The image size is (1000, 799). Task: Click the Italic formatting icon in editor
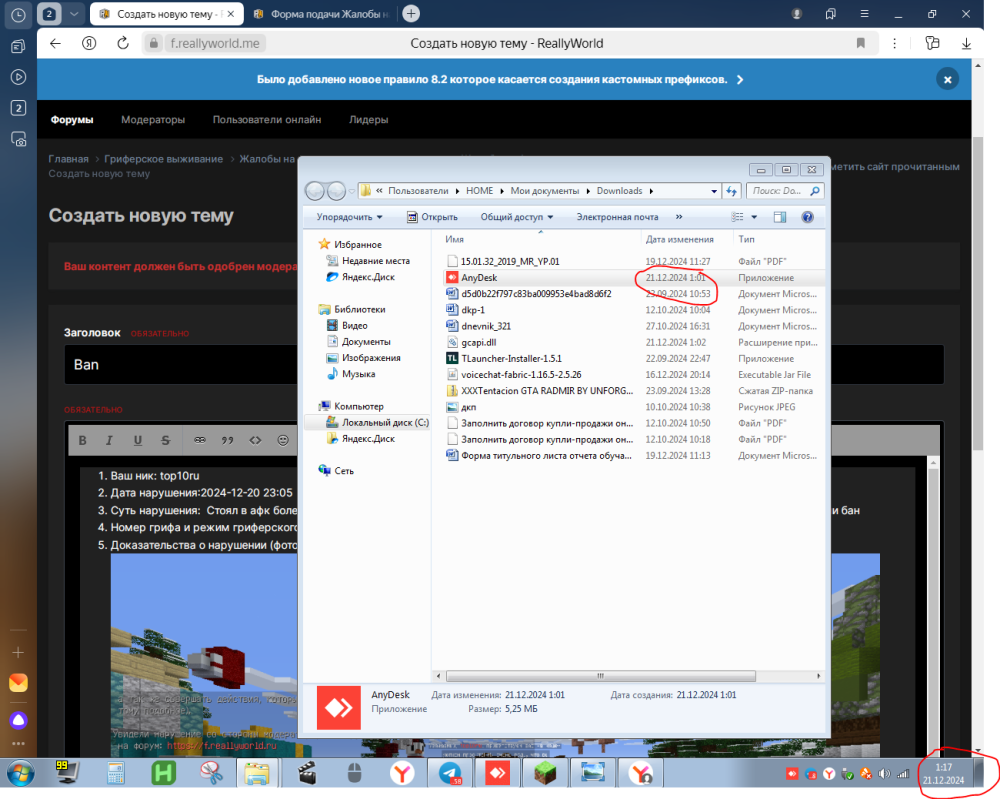coord(109,440)
